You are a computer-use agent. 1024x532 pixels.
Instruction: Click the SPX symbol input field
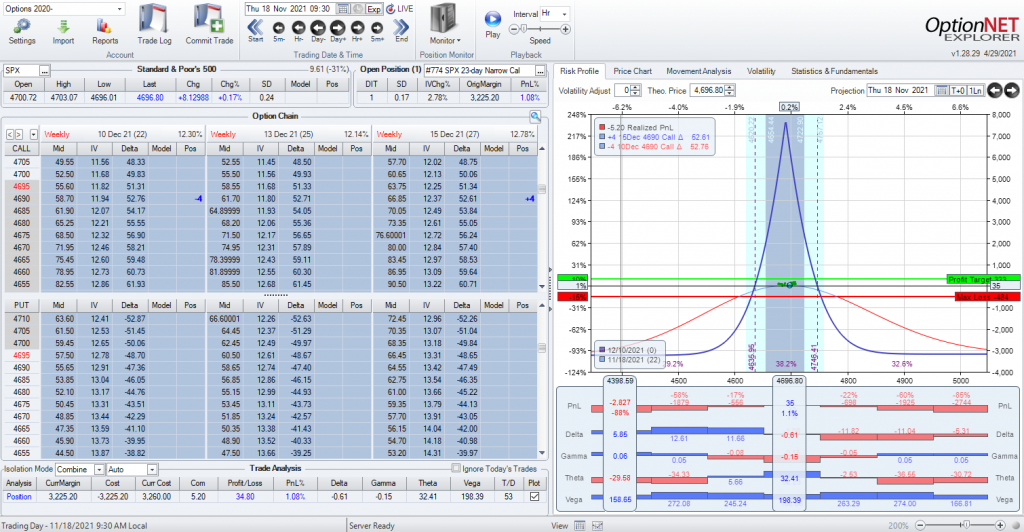point(21,70)
